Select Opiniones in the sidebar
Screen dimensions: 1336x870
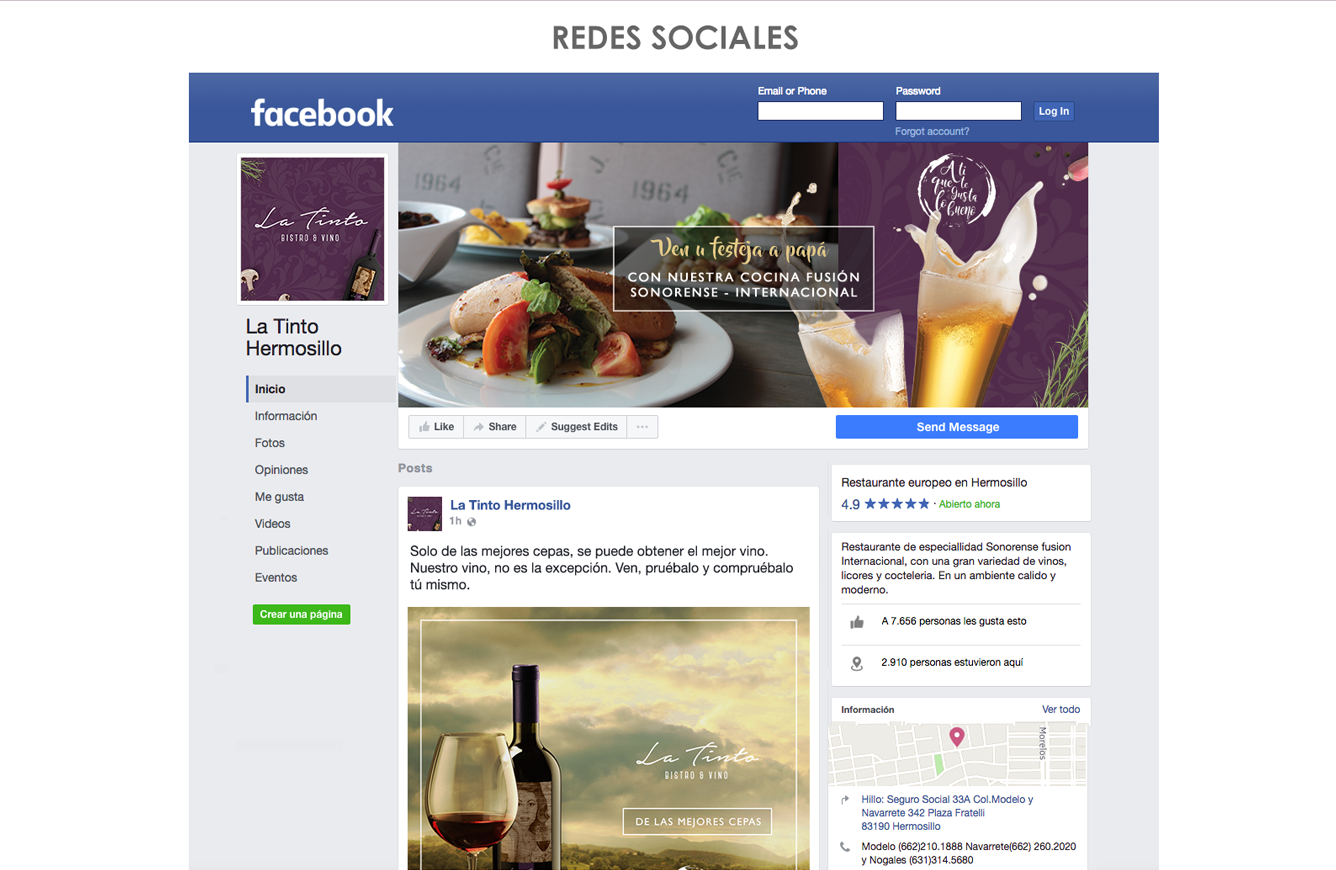(281, 470)
